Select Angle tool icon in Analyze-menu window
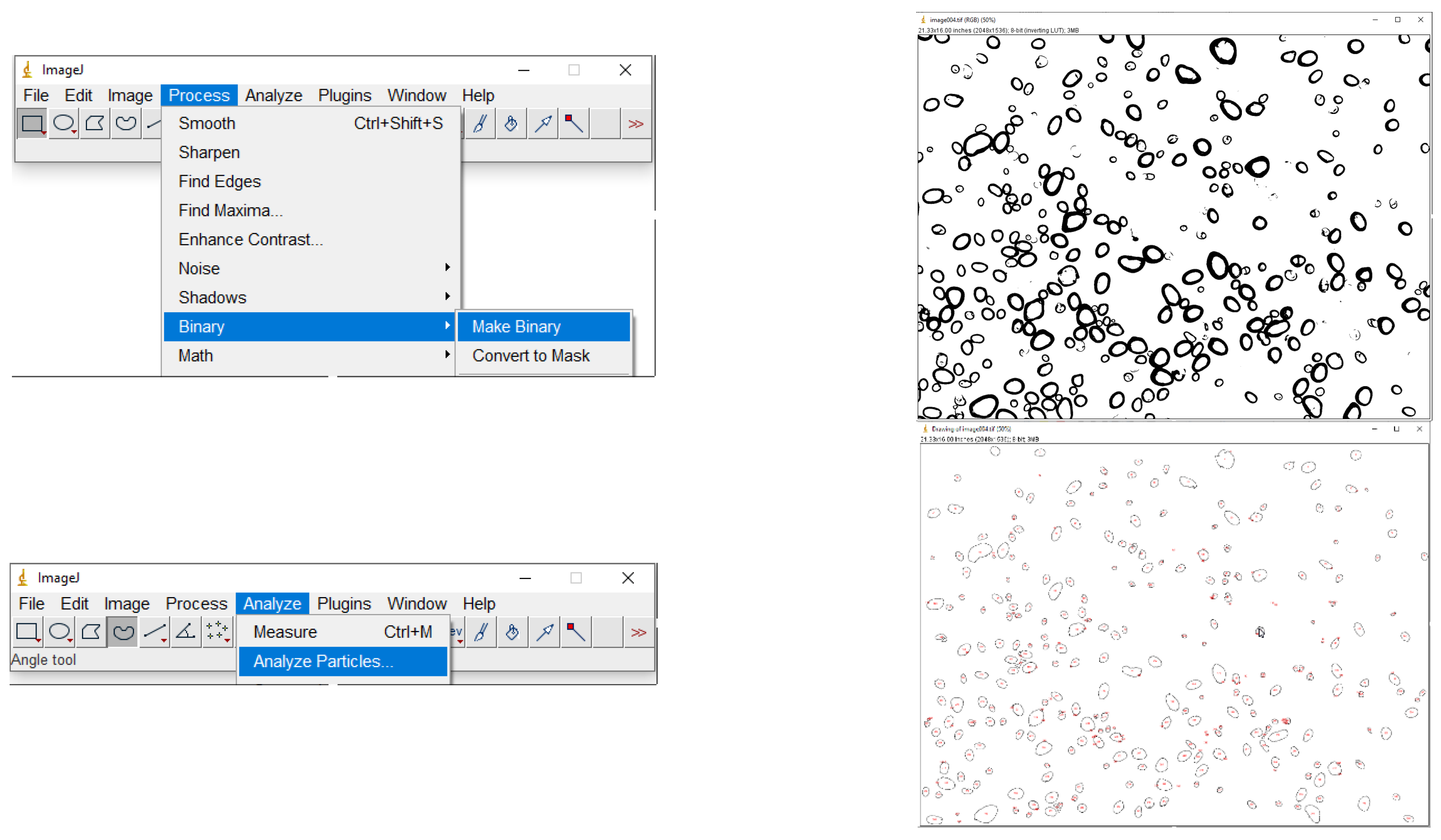 tap(186, 632)
